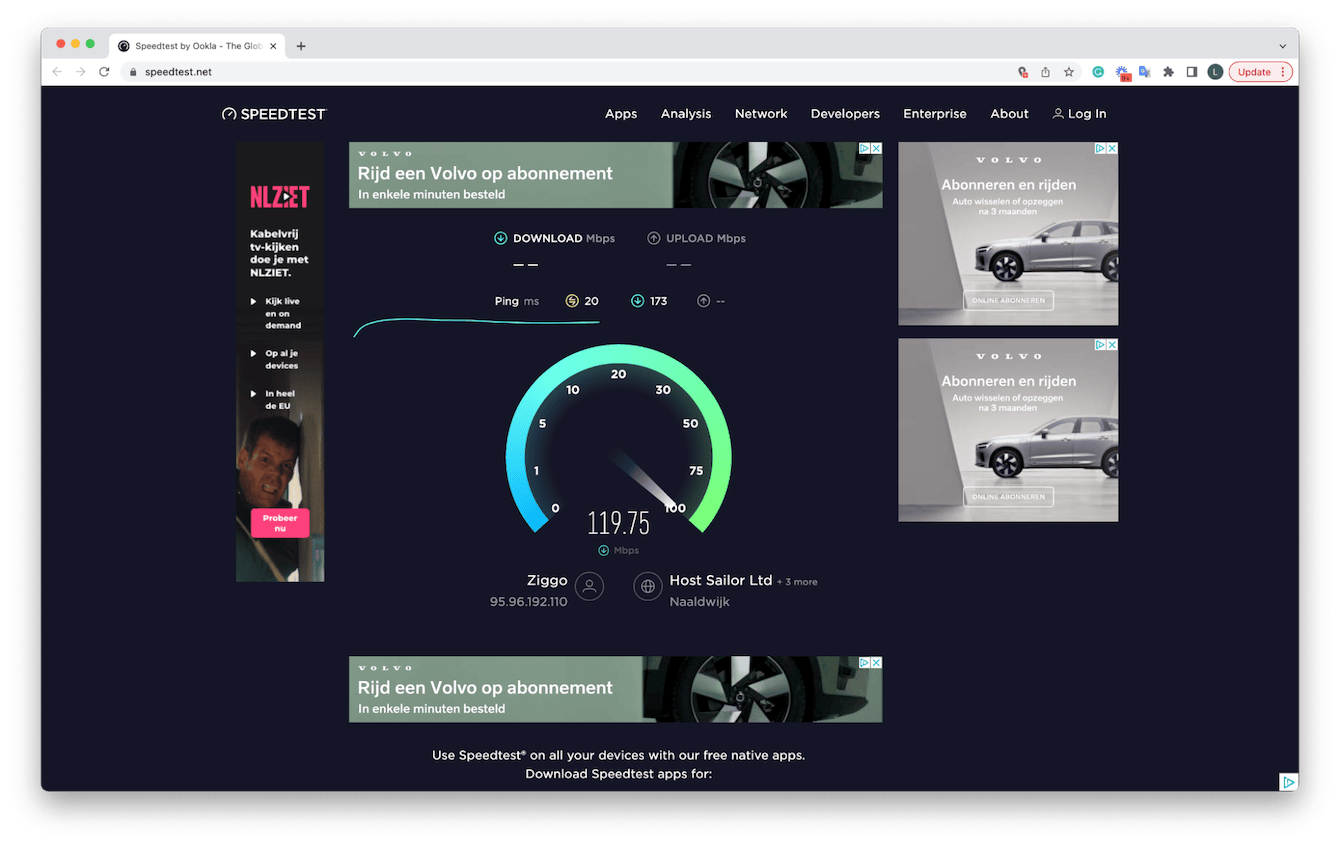Click the Speedtest logo

pyautogui.click(x=274, y=114)
